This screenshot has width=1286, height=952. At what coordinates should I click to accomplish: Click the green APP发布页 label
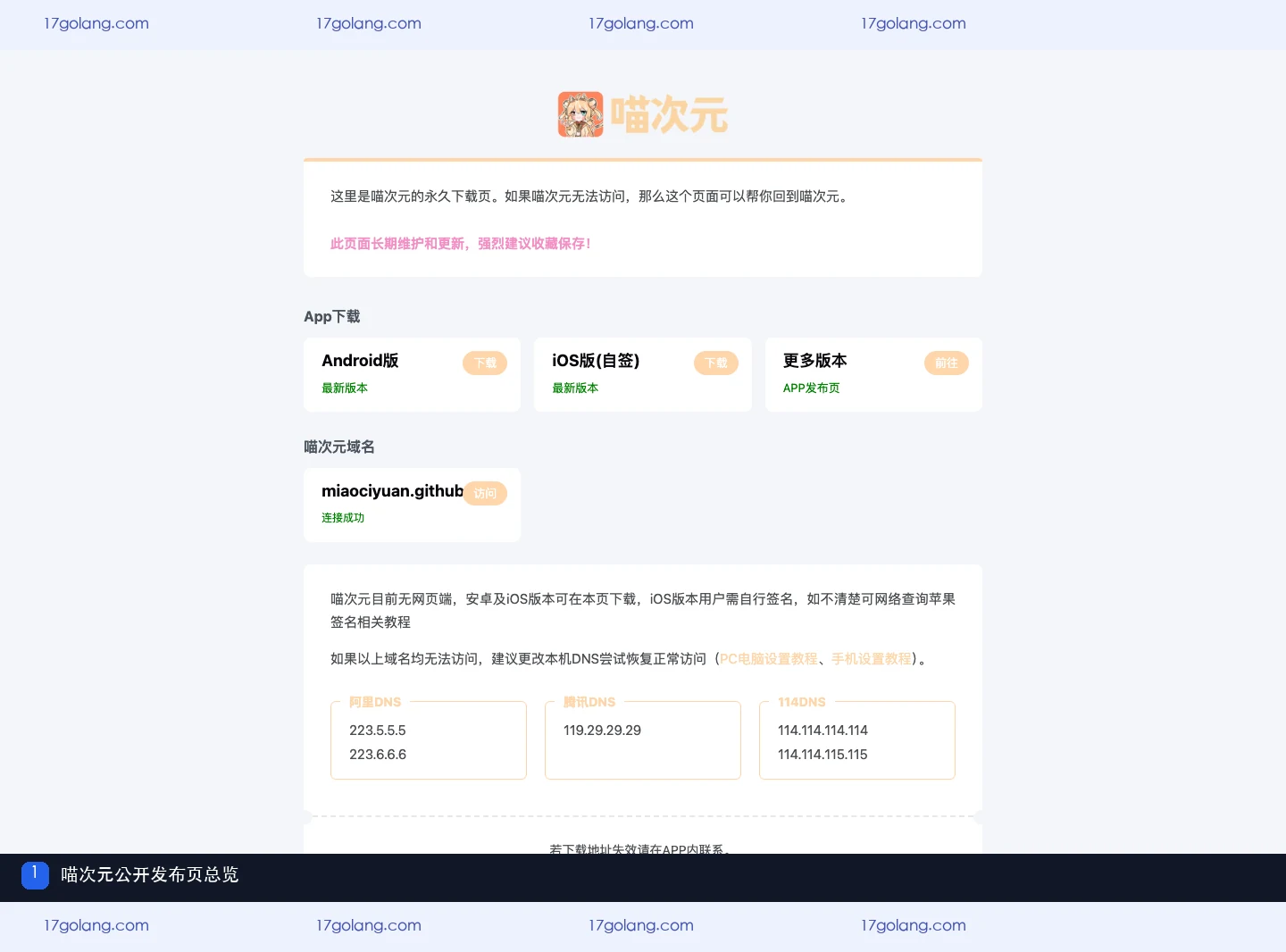pos(811,388)
